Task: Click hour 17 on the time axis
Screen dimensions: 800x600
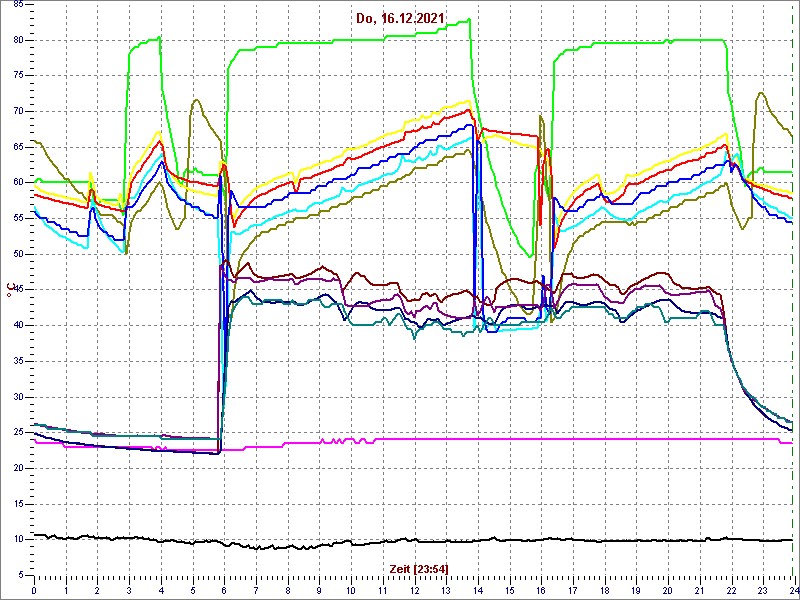Action: coord(572,591)
